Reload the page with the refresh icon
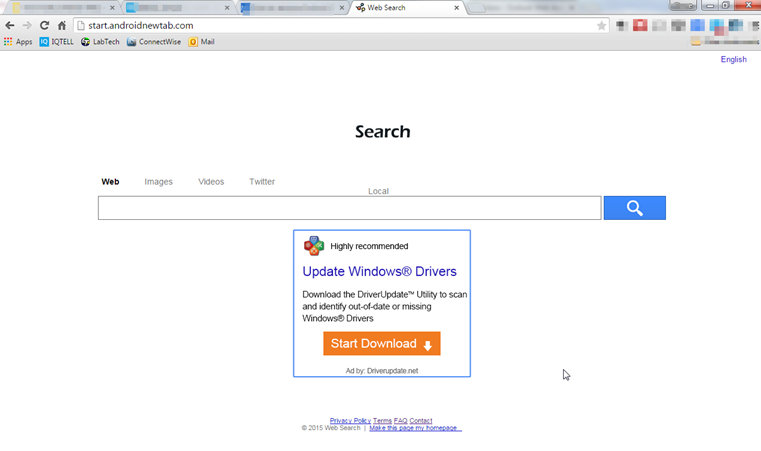This screenshot has width=761, height=451. pos(44,25)
